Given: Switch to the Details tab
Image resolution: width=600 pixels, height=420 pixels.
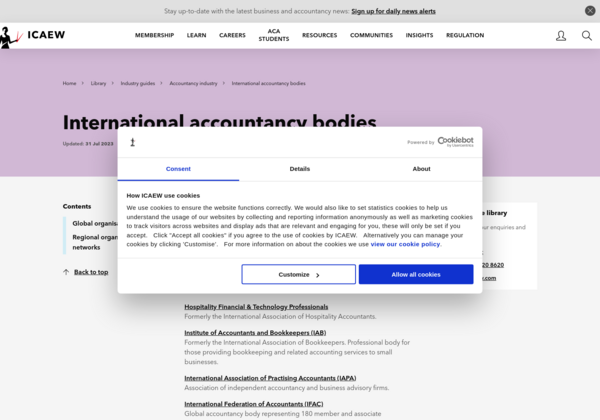Looking at the screenshot, I should [300, 169].
